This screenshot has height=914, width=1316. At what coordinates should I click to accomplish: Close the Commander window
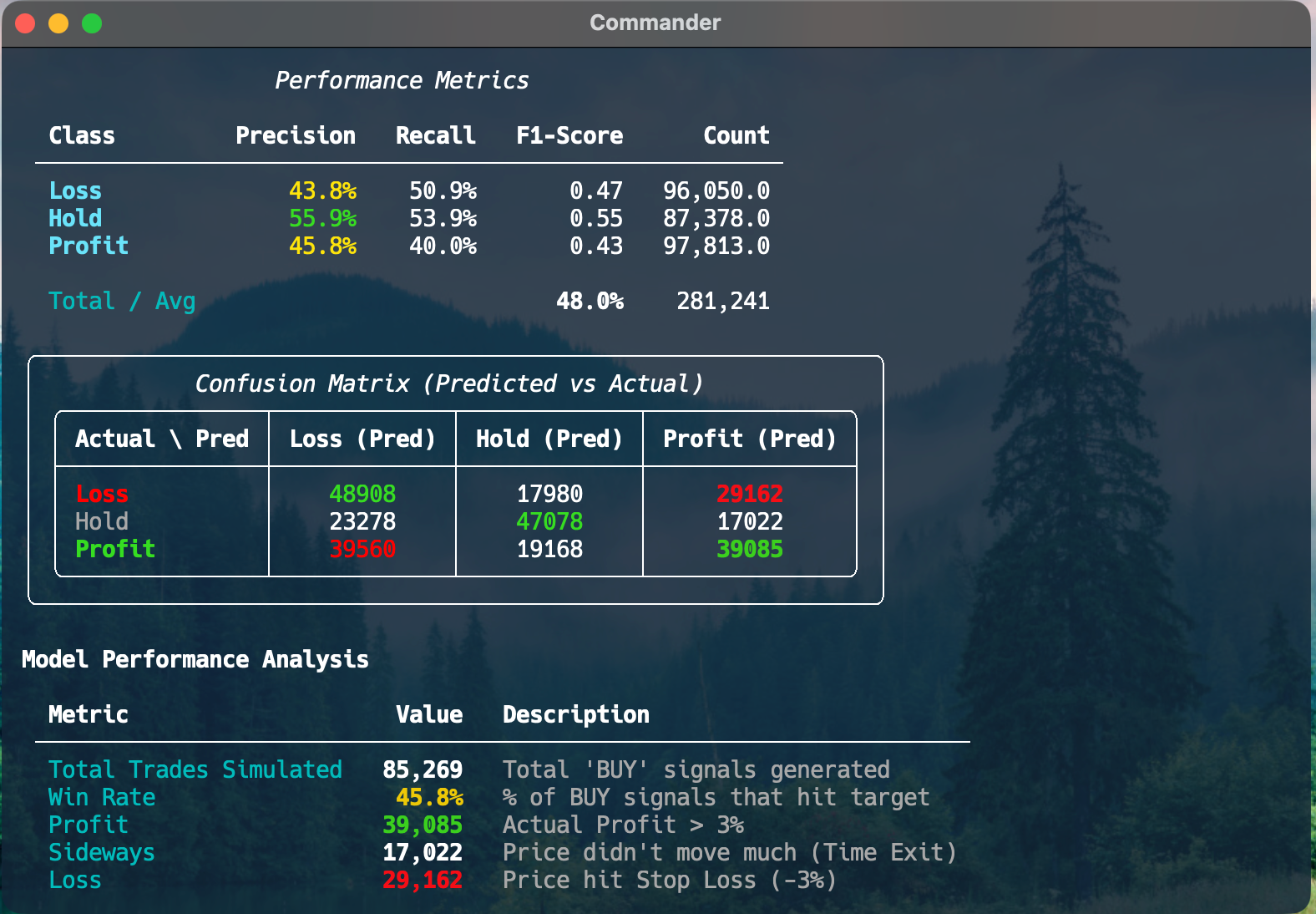(x=25, y=23)
